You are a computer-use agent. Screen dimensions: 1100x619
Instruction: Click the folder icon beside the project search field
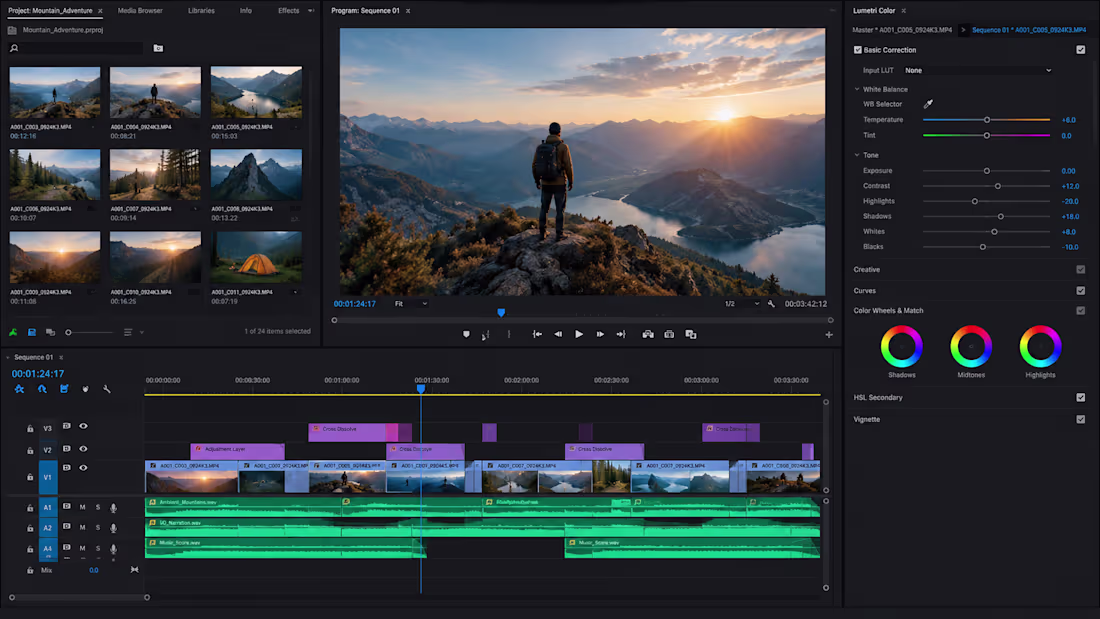159,48
